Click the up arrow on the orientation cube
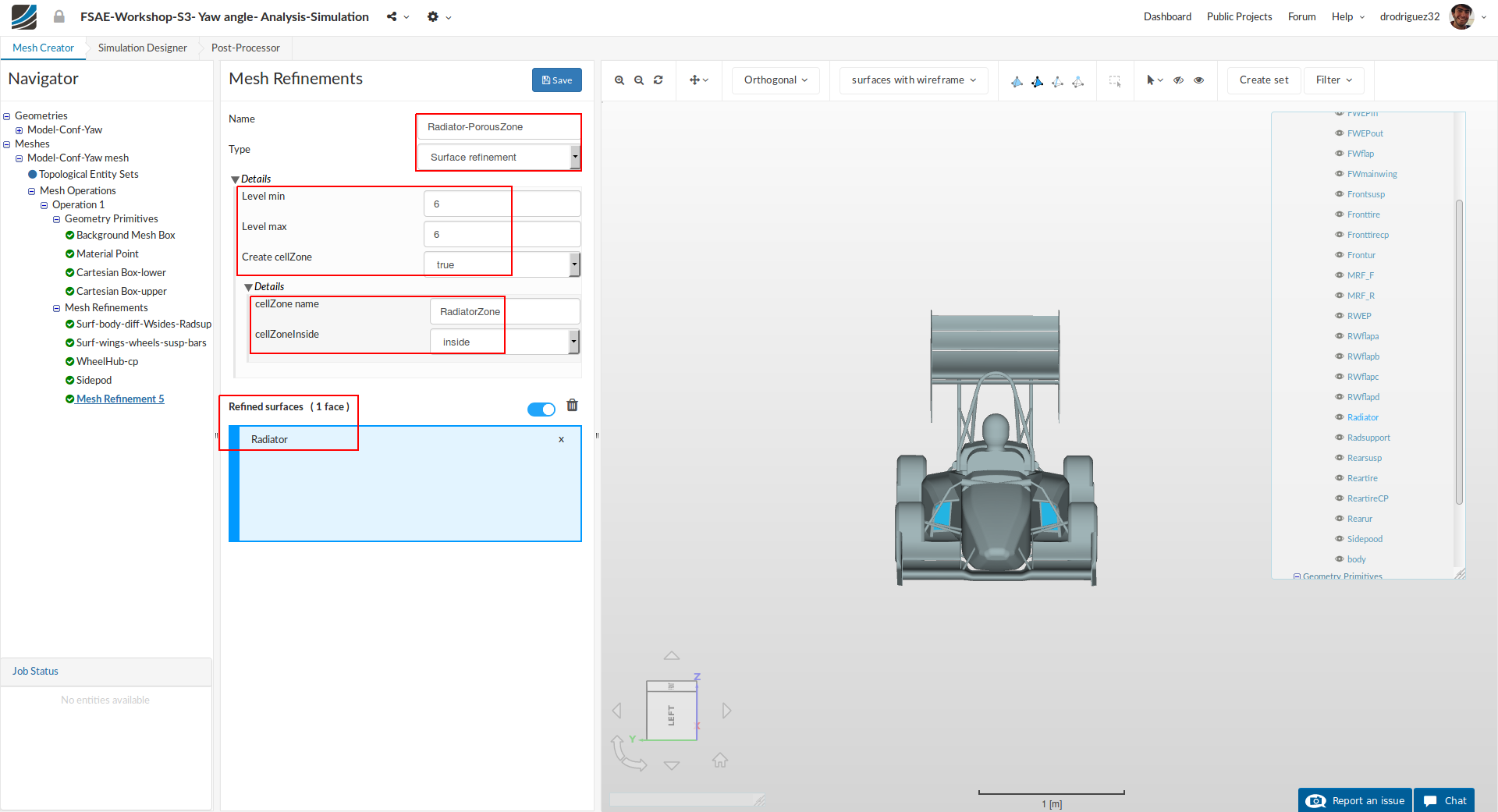Screen dimensions: 1498x812 pyautogui.click(x=672, y=656)
